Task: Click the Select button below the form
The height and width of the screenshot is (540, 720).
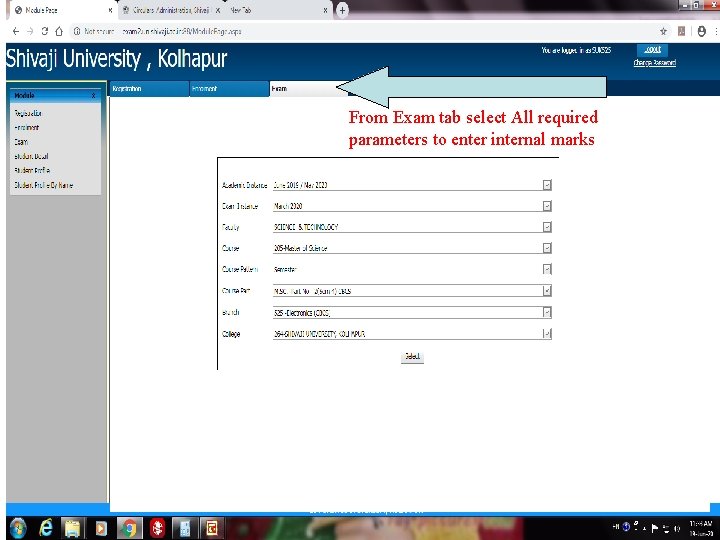Action: [x=412, y=356]
